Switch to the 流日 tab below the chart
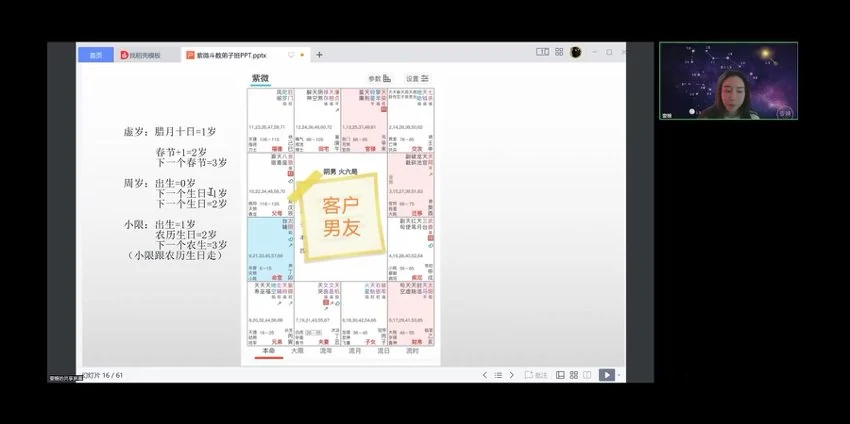 383,351
